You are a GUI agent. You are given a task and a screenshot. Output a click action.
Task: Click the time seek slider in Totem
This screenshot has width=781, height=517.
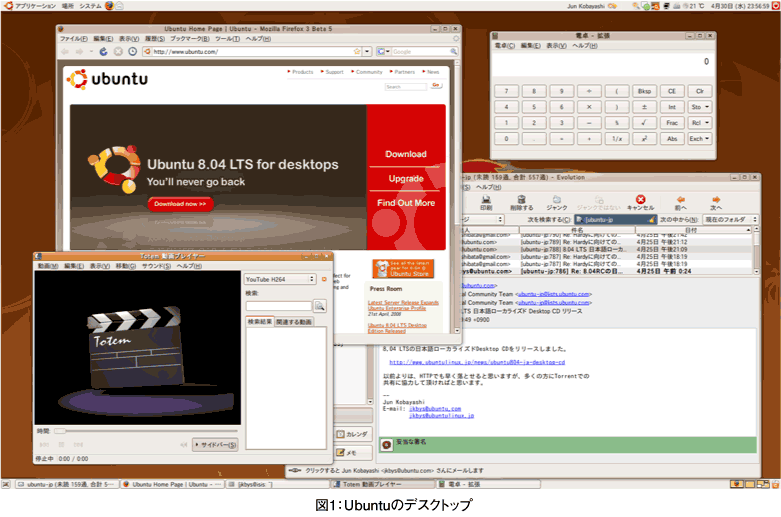[x=145, y=431]
